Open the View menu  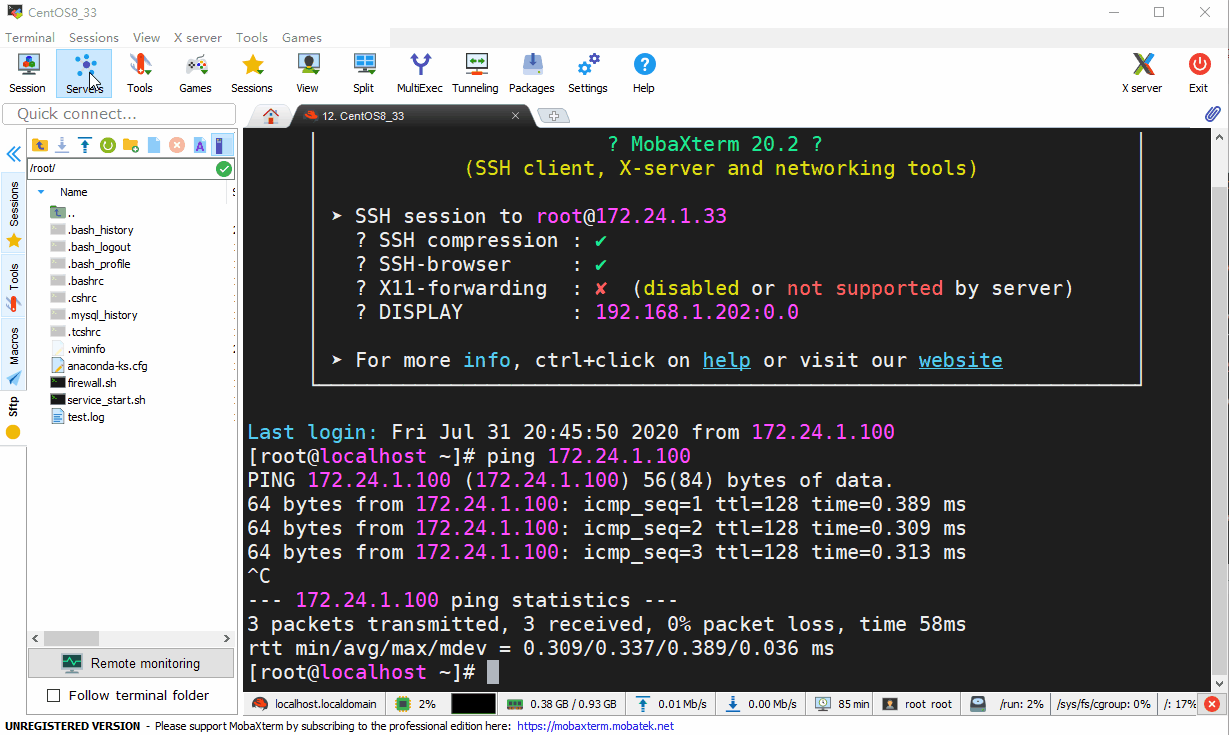(146, 37)
